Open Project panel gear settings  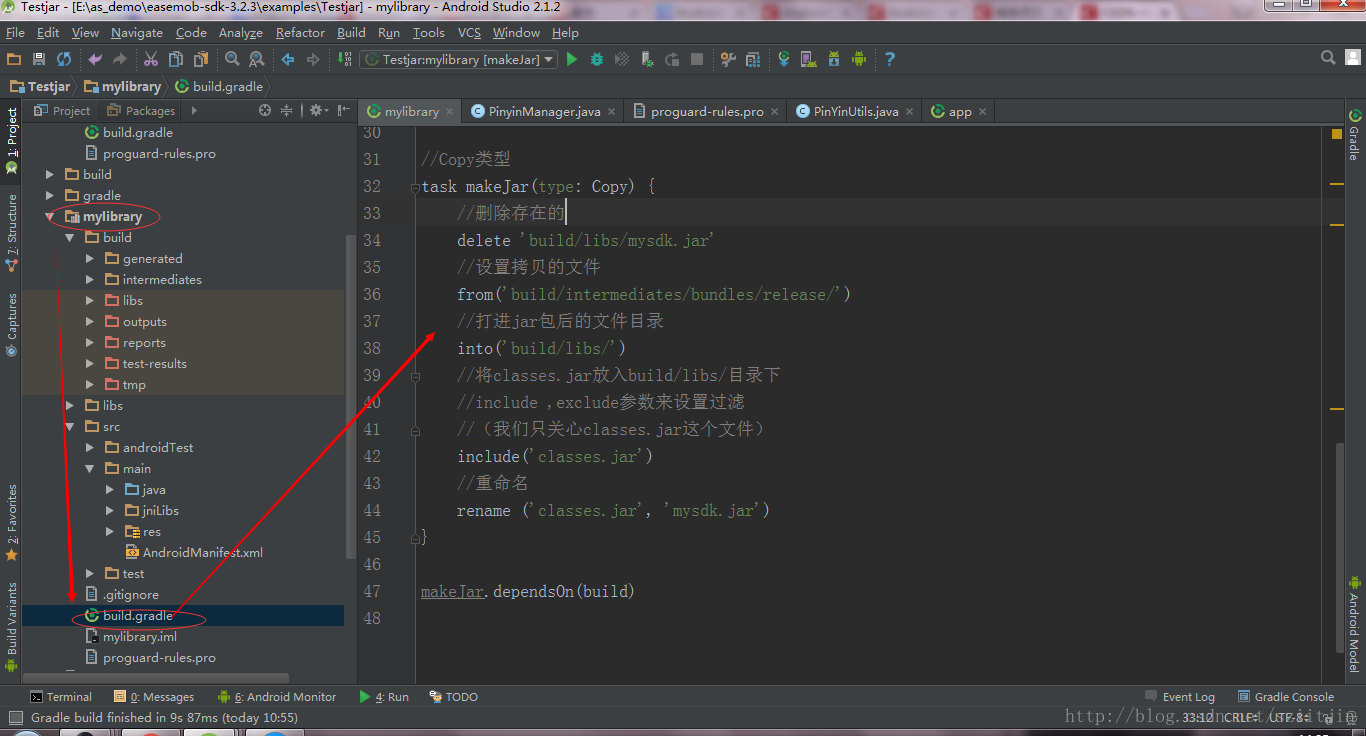318,110
